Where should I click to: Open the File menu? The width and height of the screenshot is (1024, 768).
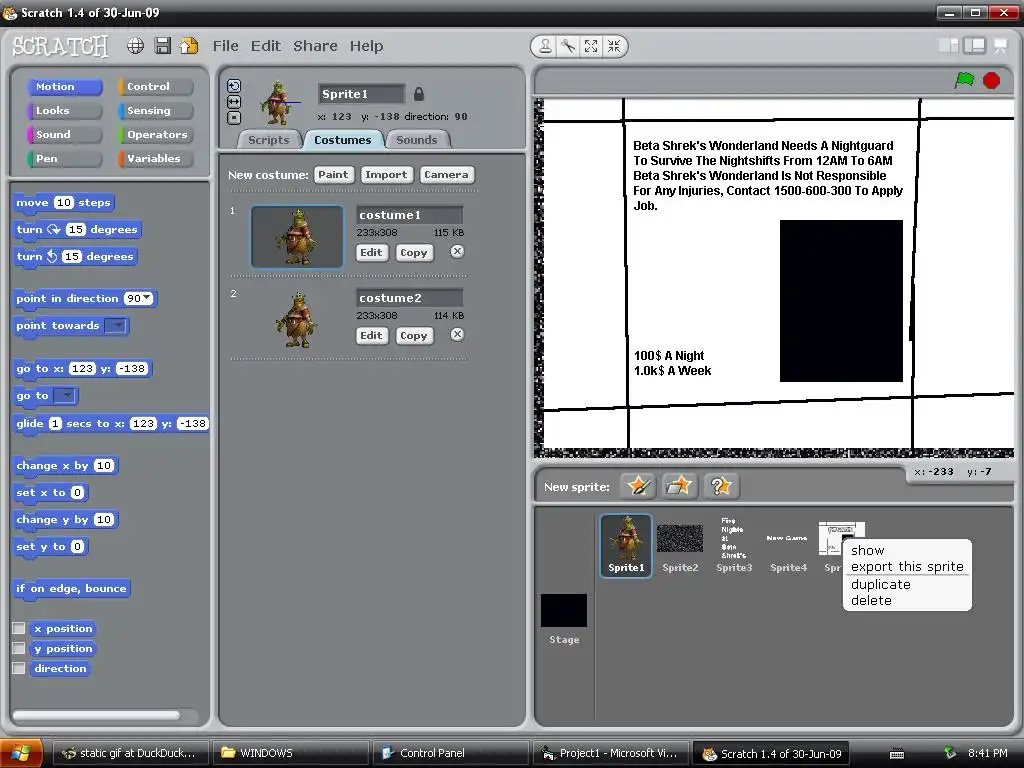click(225, 46)
